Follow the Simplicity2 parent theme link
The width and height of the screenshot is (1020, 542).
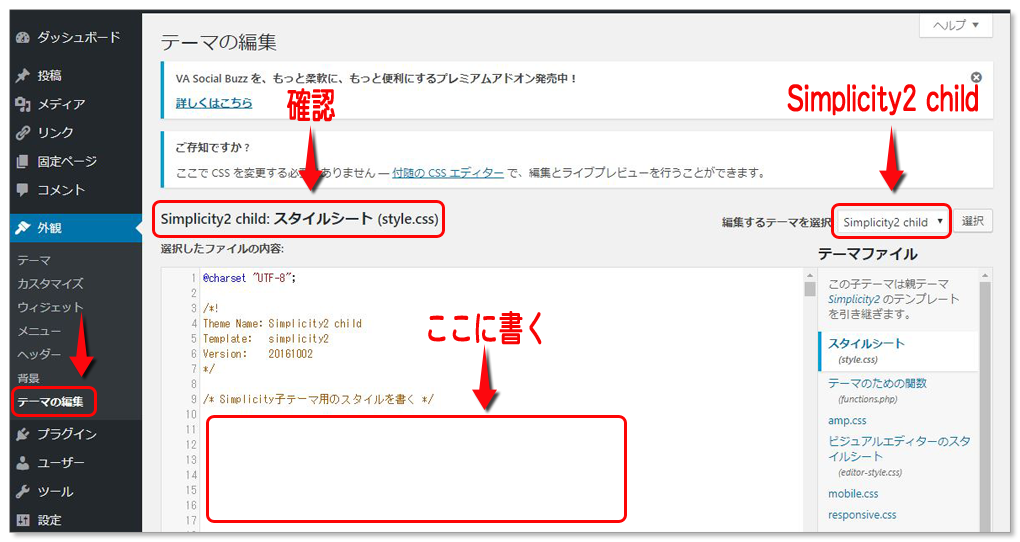[x=853, y=299]
